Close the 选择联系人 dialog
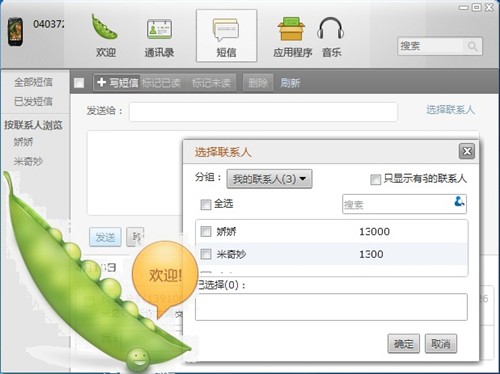The height and width of the screenshot is (374, 500). point(467,151)
